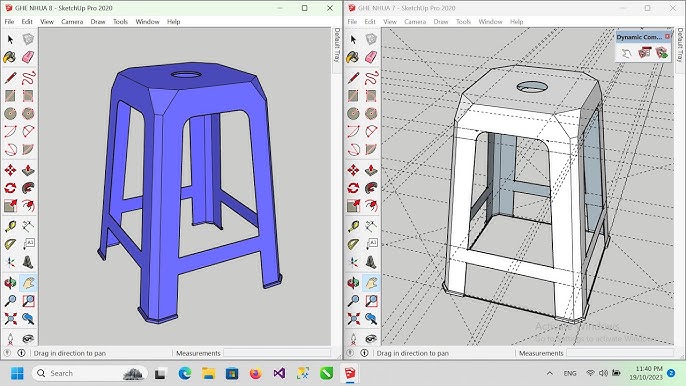Screen dimensions: 686x386
Task: Click Zoom Extents in GHE NHUA 7 window
Action: 354,318
